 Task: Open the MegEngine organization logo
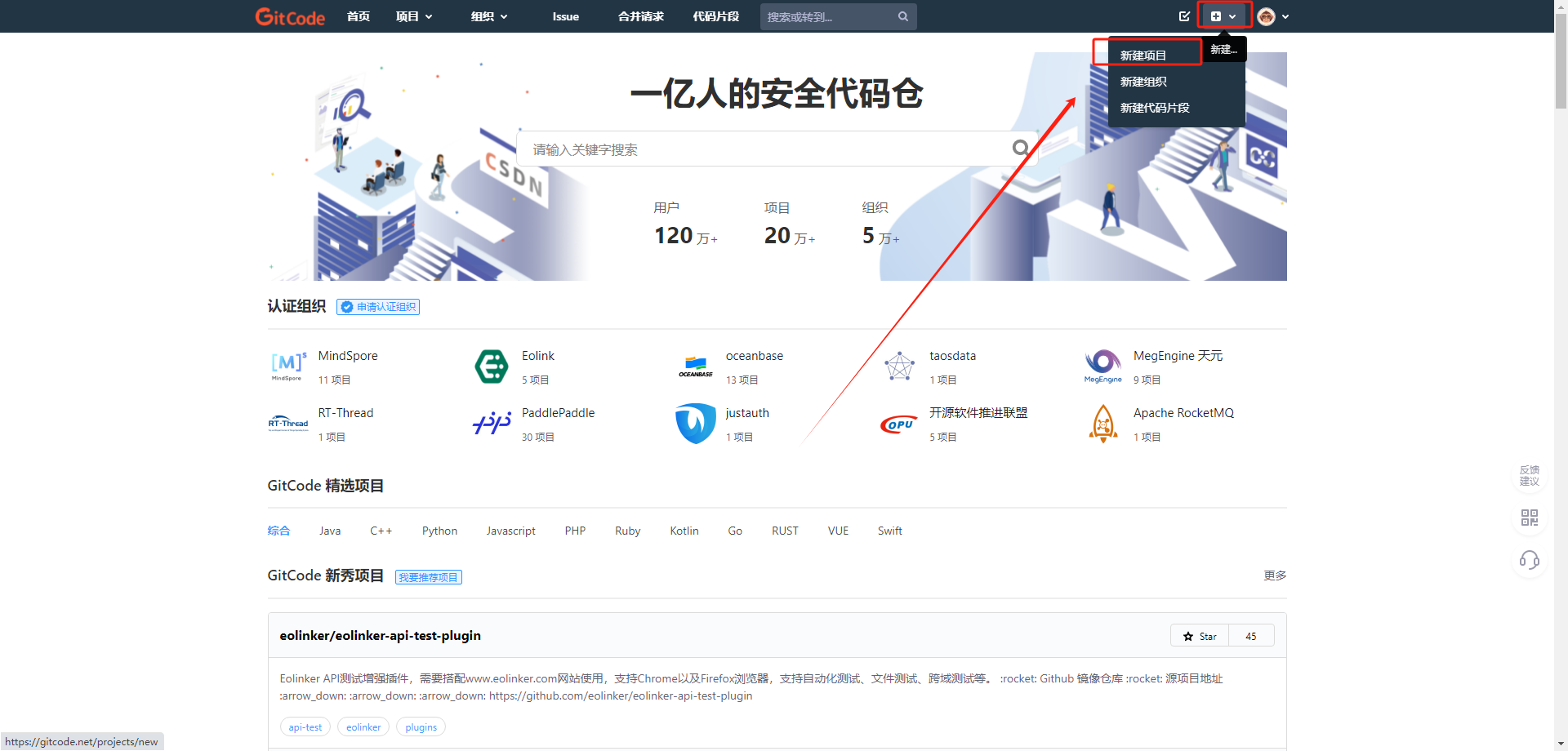click(x=1103, y=367)
